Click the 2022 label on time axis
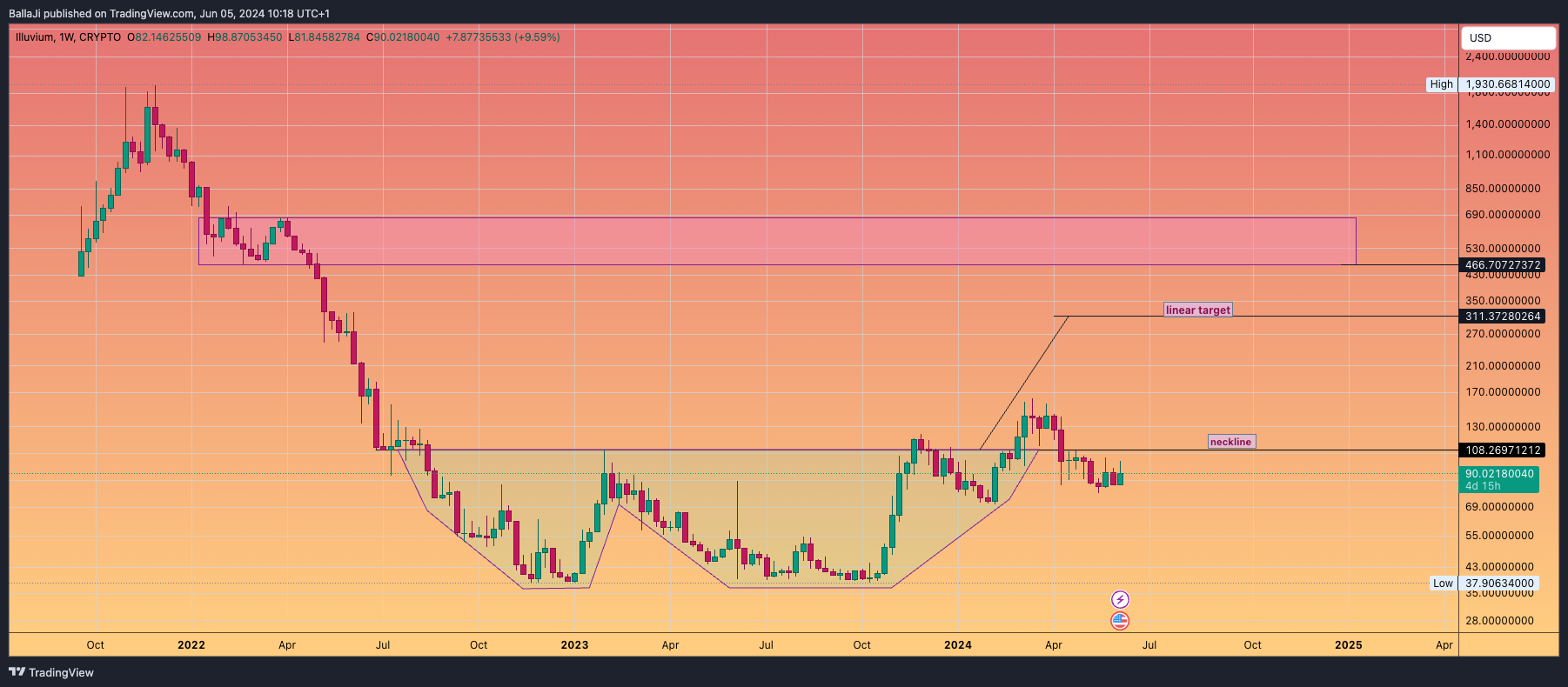This screenshot has height=687, width=1568. click(191, 645)
